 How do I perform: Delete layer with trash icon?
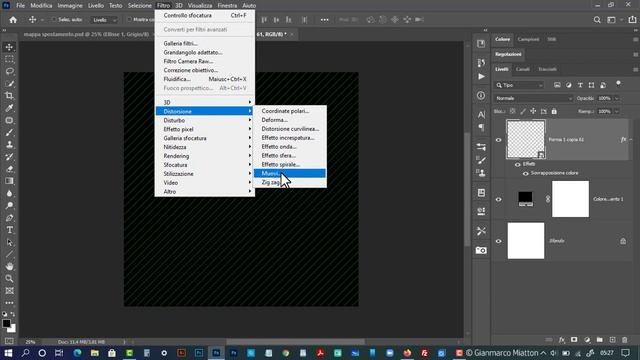(624, 340)
